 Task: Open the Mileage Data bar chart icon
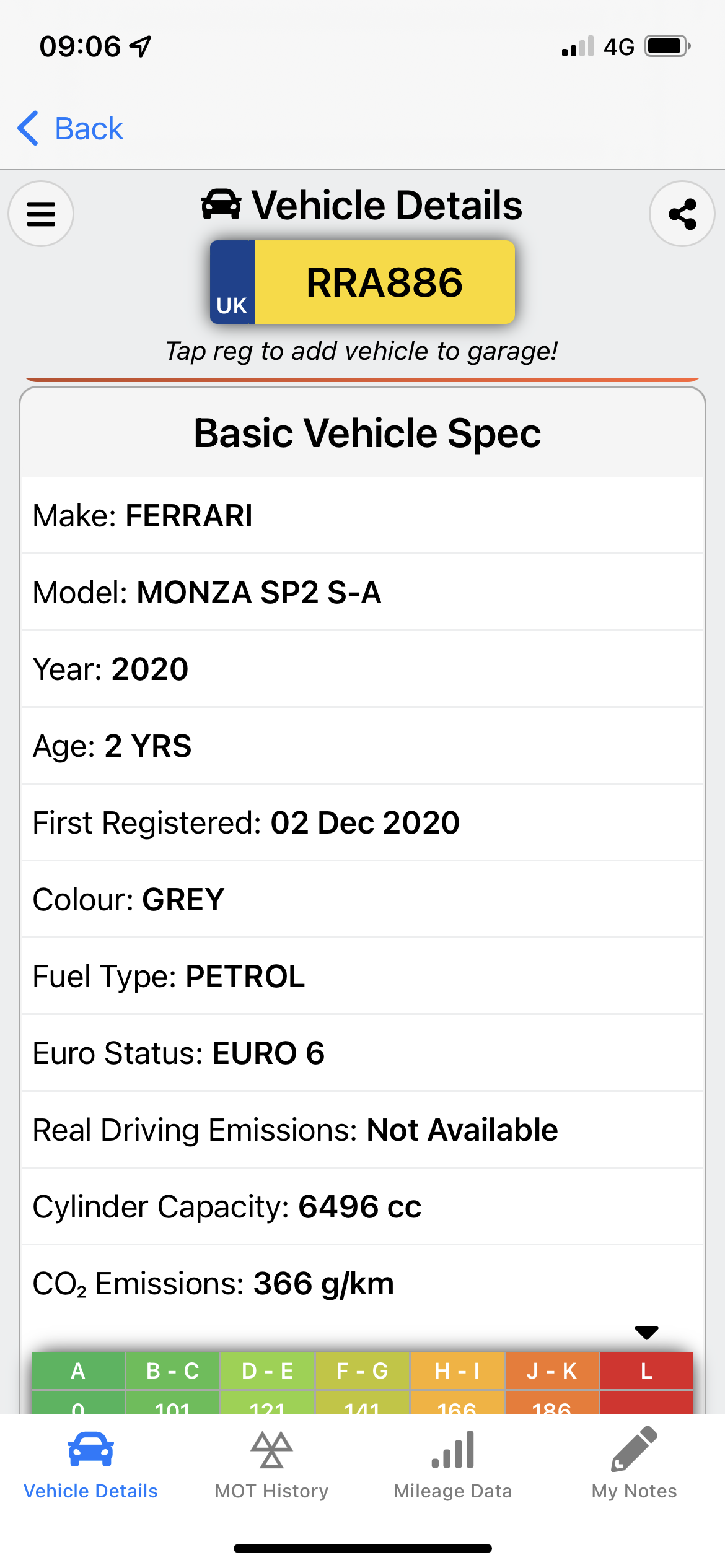point(453,1450)
